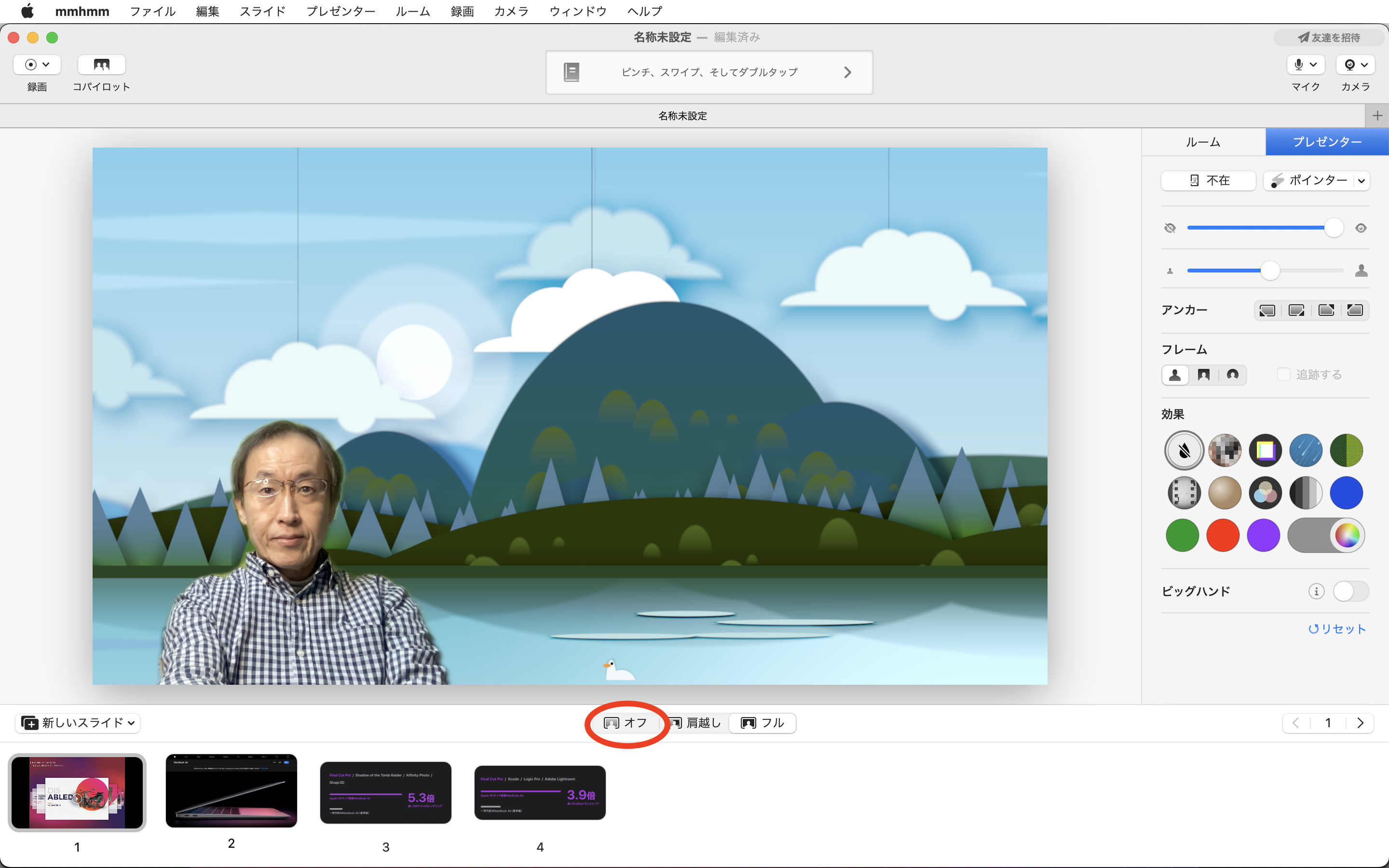This screenshot has height=868, width=1389.
Task: Open the スライド menu
Action: 262,12
